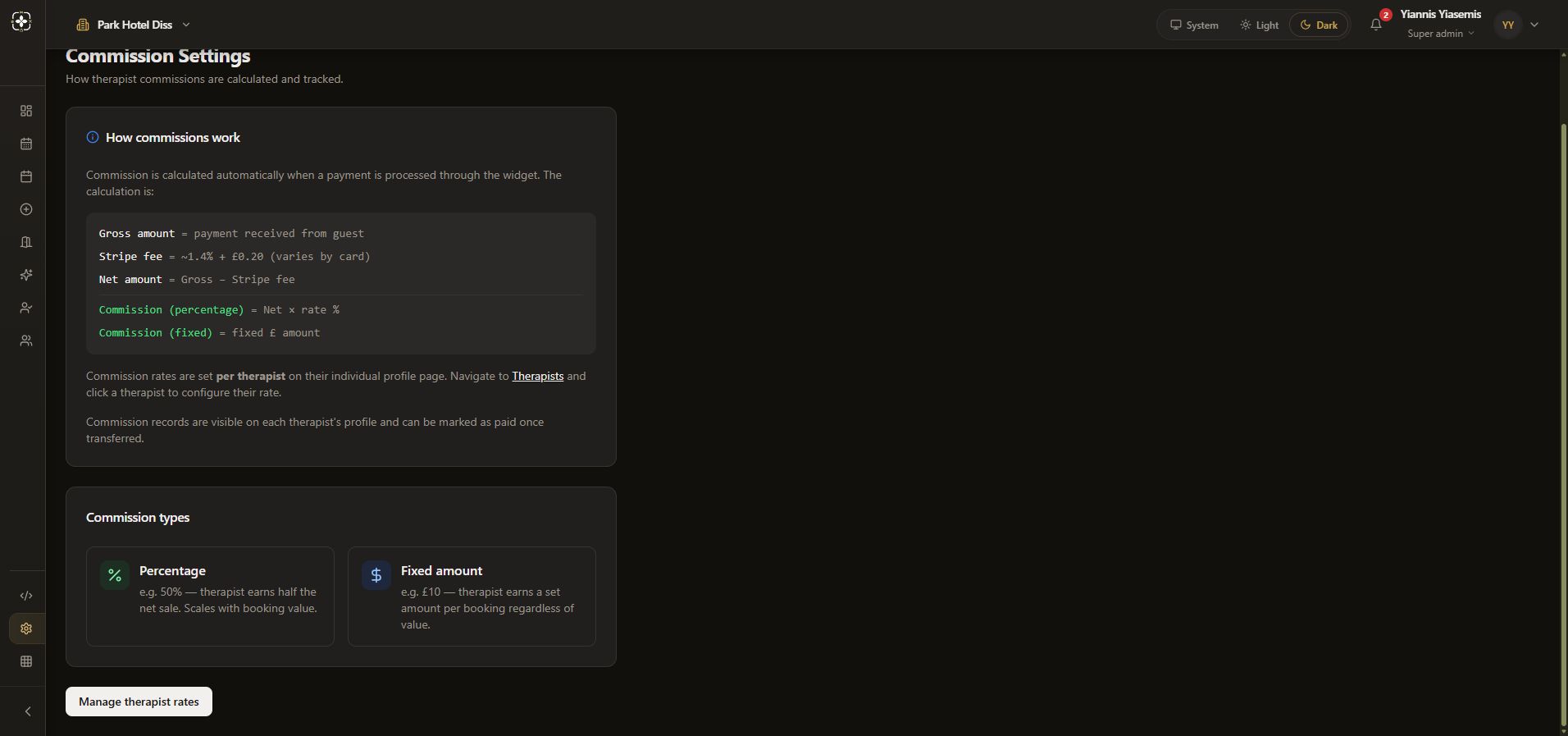Click the Yiannis Yiasemis username

point(1440,14)
